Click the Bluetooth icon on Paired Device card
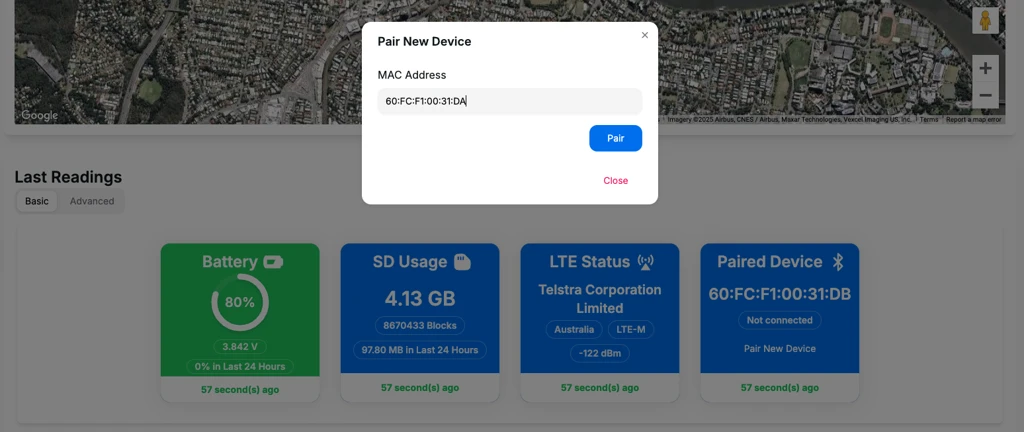1024x432 pixels. 838,262
